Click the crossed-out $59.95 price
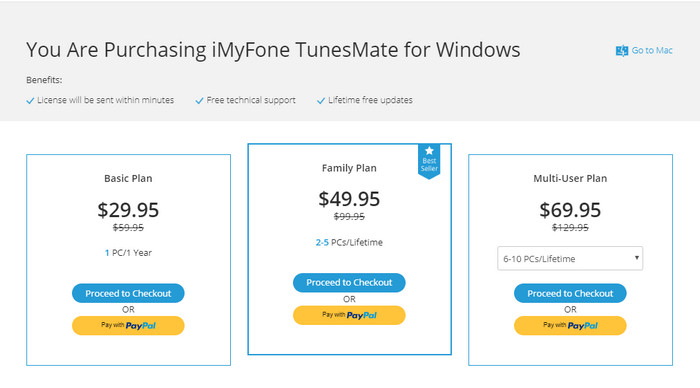Screen dimensions: 700x388 pos(128,228)
